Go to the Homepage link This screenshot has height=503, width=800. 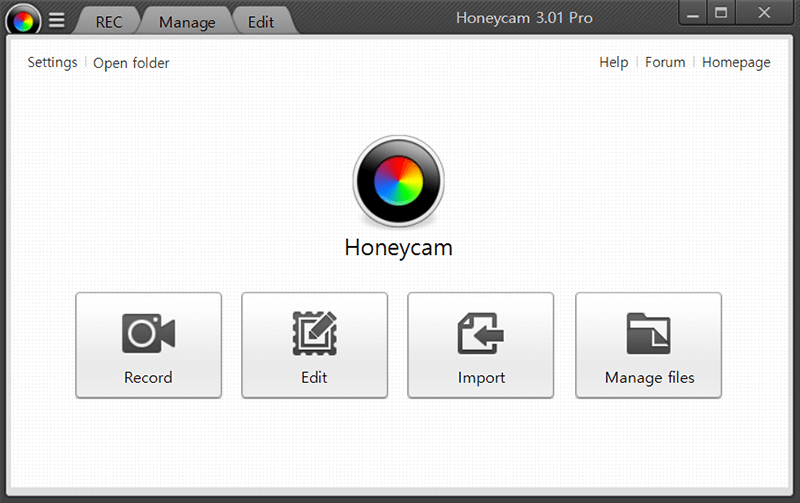point(736,62)
